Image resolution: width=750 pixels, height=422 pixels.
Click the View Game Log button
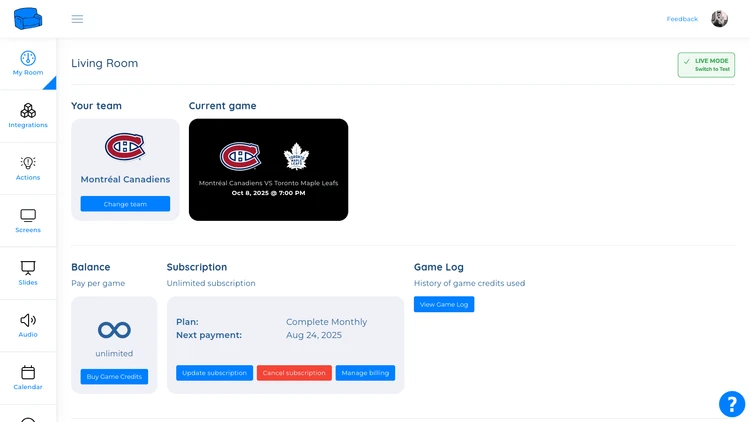pyautogui.click(x=444, y=304)
